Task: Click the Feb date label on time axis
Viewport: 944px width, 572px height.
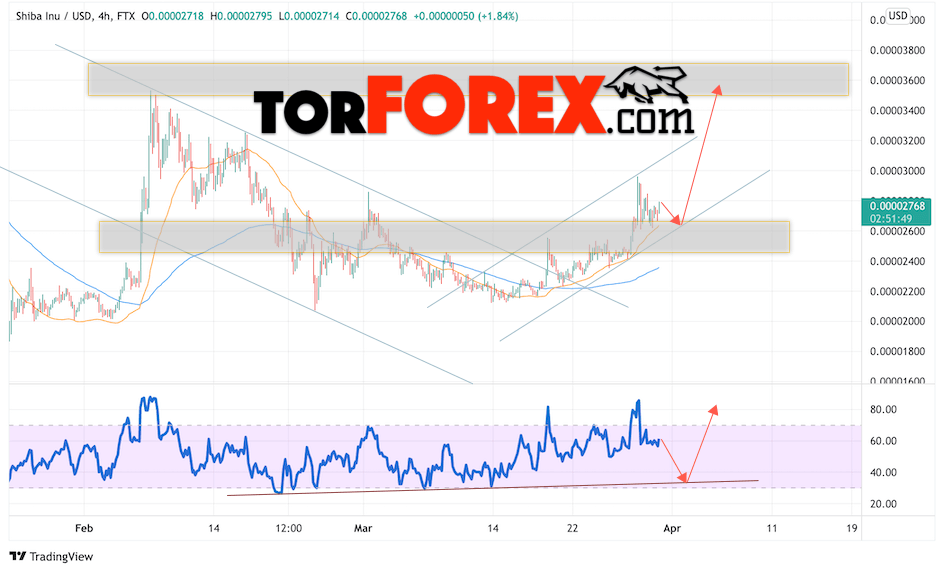Action: pos(84,529)
